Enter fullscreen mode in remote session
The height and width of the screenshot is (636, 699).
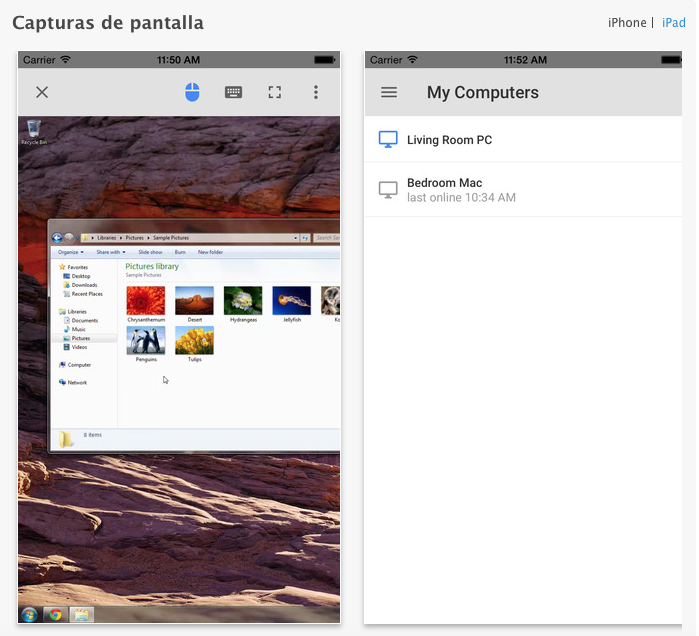point(274,92)
